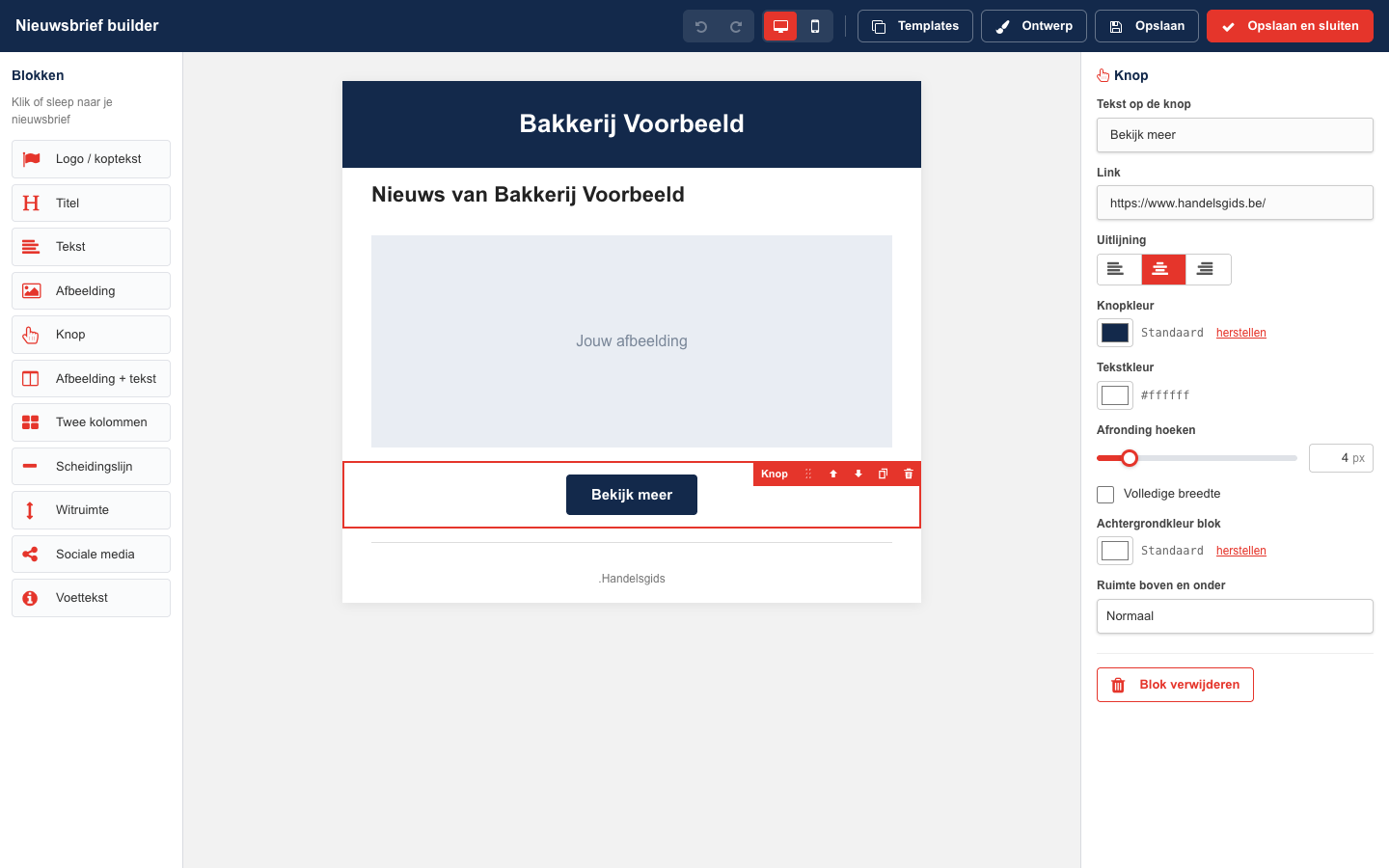Click the Opslaan button
This screenshot has height=868, width=1389.
click(1147, 26)
